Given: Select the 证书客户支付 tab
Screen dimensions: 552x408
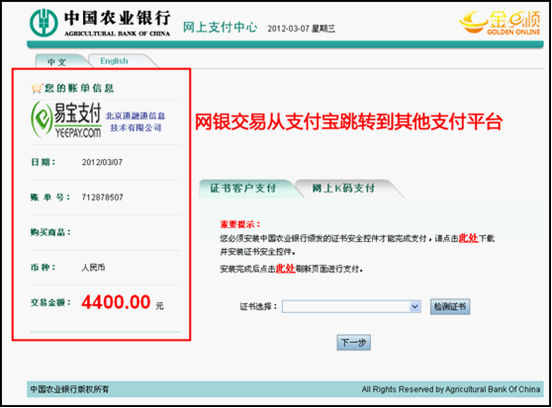Looking at the screenshot, I should [243, 188].
